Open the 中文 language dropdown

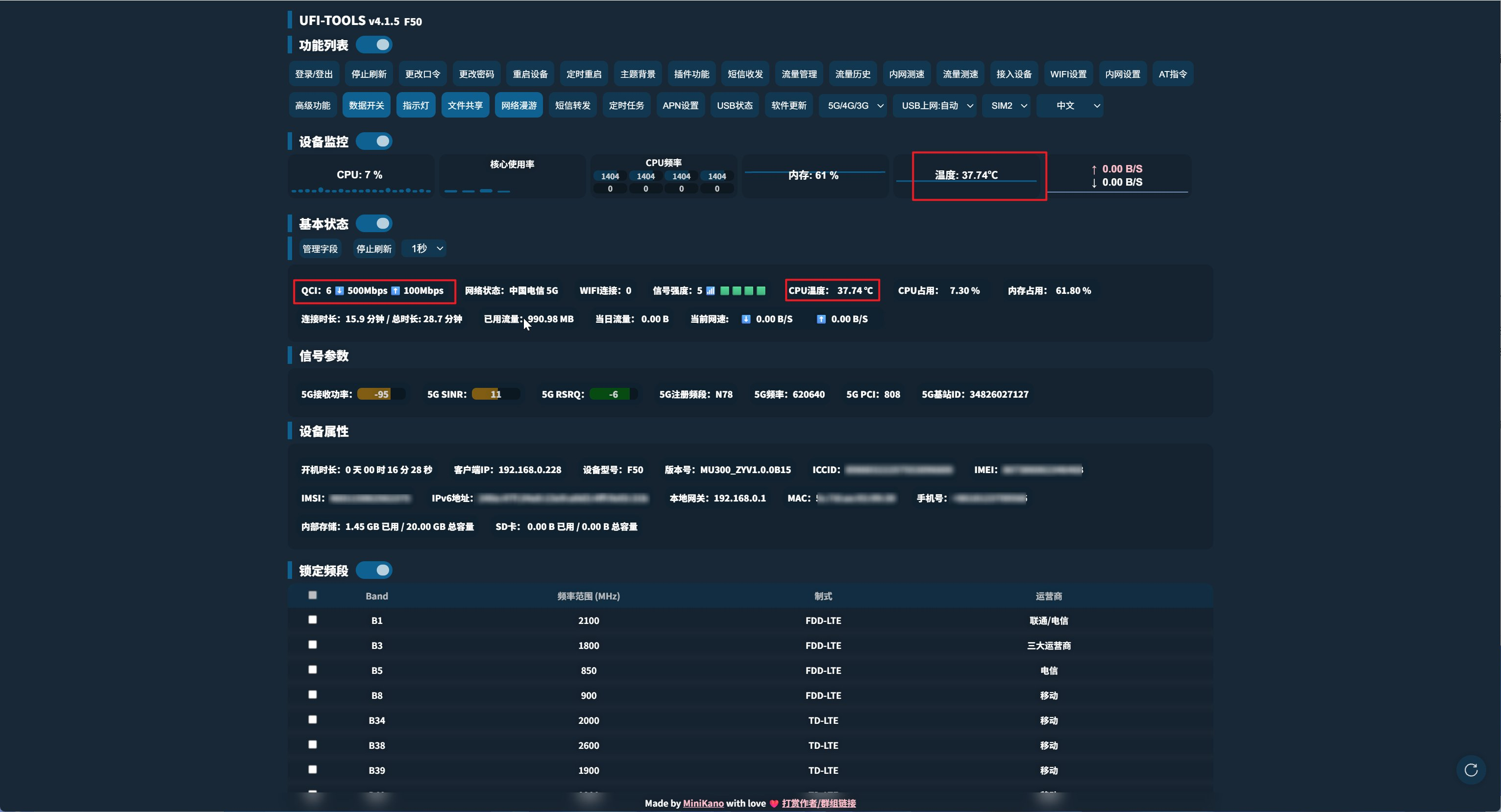click(1070, 105)
